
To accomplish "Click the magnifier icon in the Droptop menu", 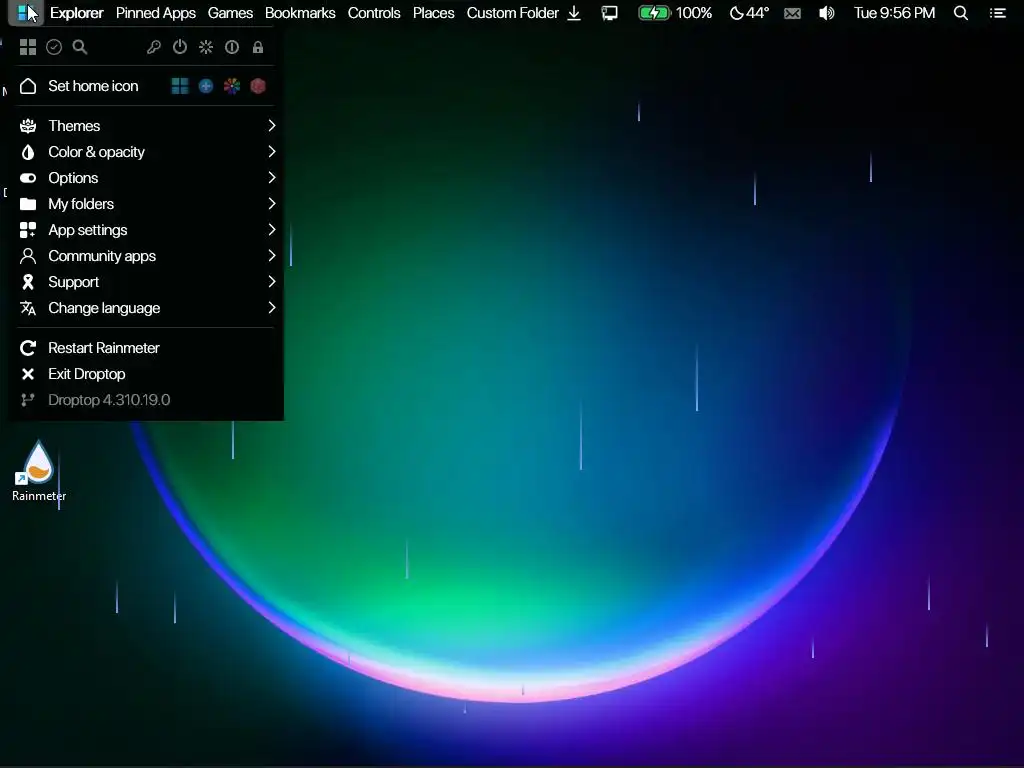I will 80,47.
